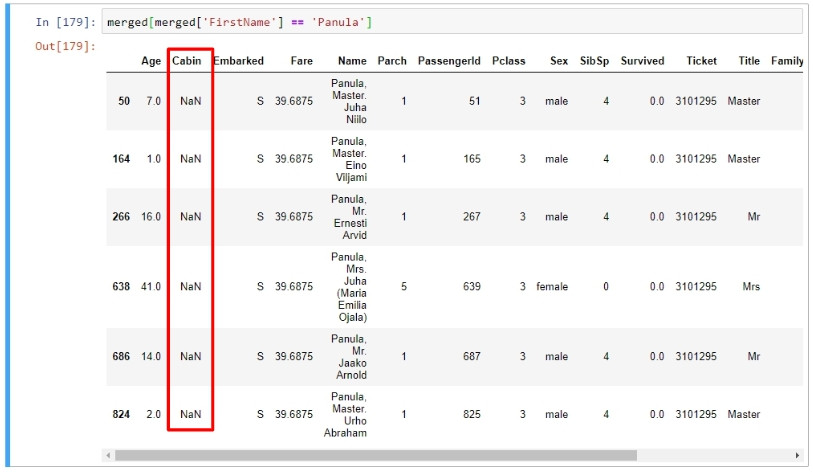Viewport: 813px width, 472px height.
Task: Click SibSp value 0 in row 638
Action: click(x=606, y=286)
